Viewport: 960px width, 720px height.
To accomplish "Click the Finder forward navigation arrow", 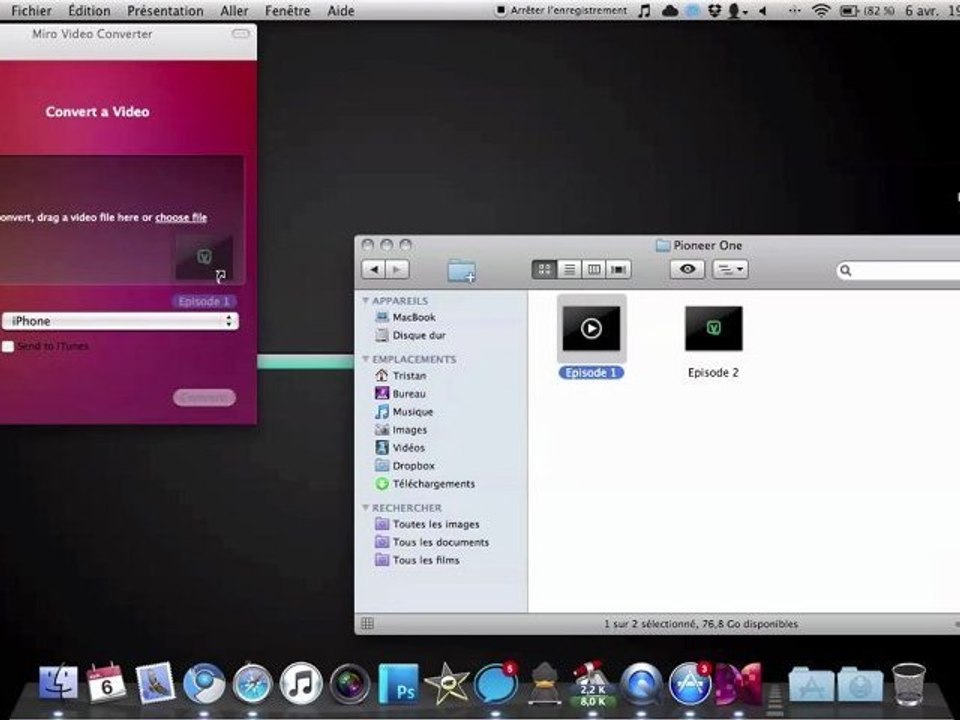I will pos(397,269).
